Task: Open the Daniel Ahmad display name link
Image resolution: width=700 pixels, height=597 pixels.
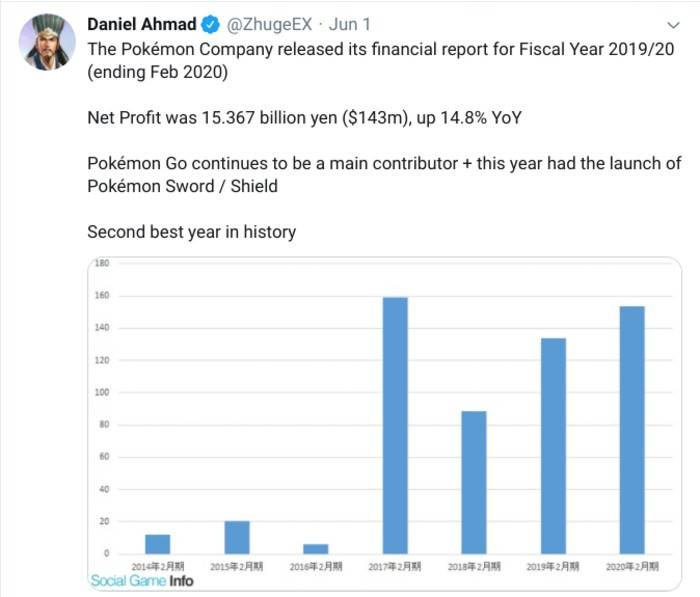Action: click(143, 25)
